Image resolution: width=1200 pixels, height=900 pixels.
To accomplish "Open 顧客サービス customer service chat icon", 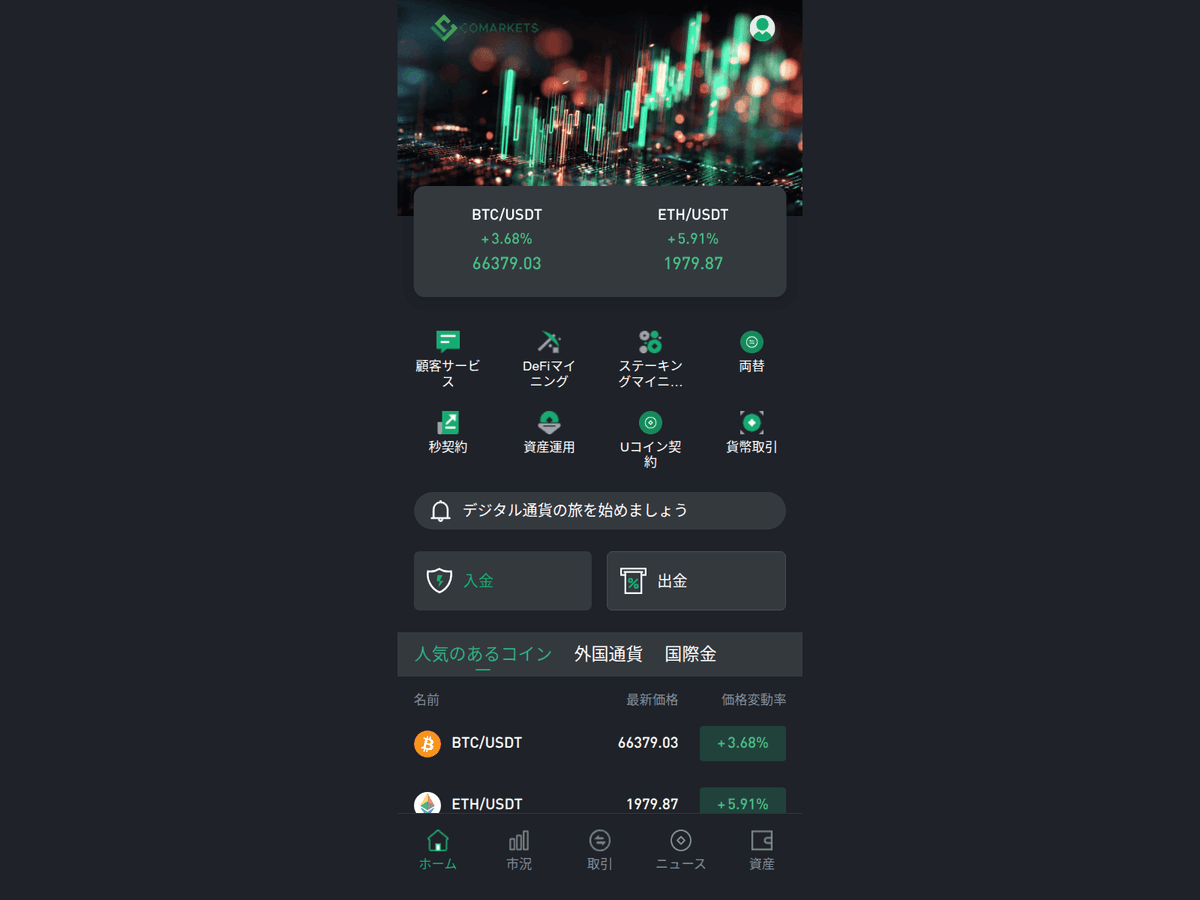I will pyautogui.click(x=448, y=342).
